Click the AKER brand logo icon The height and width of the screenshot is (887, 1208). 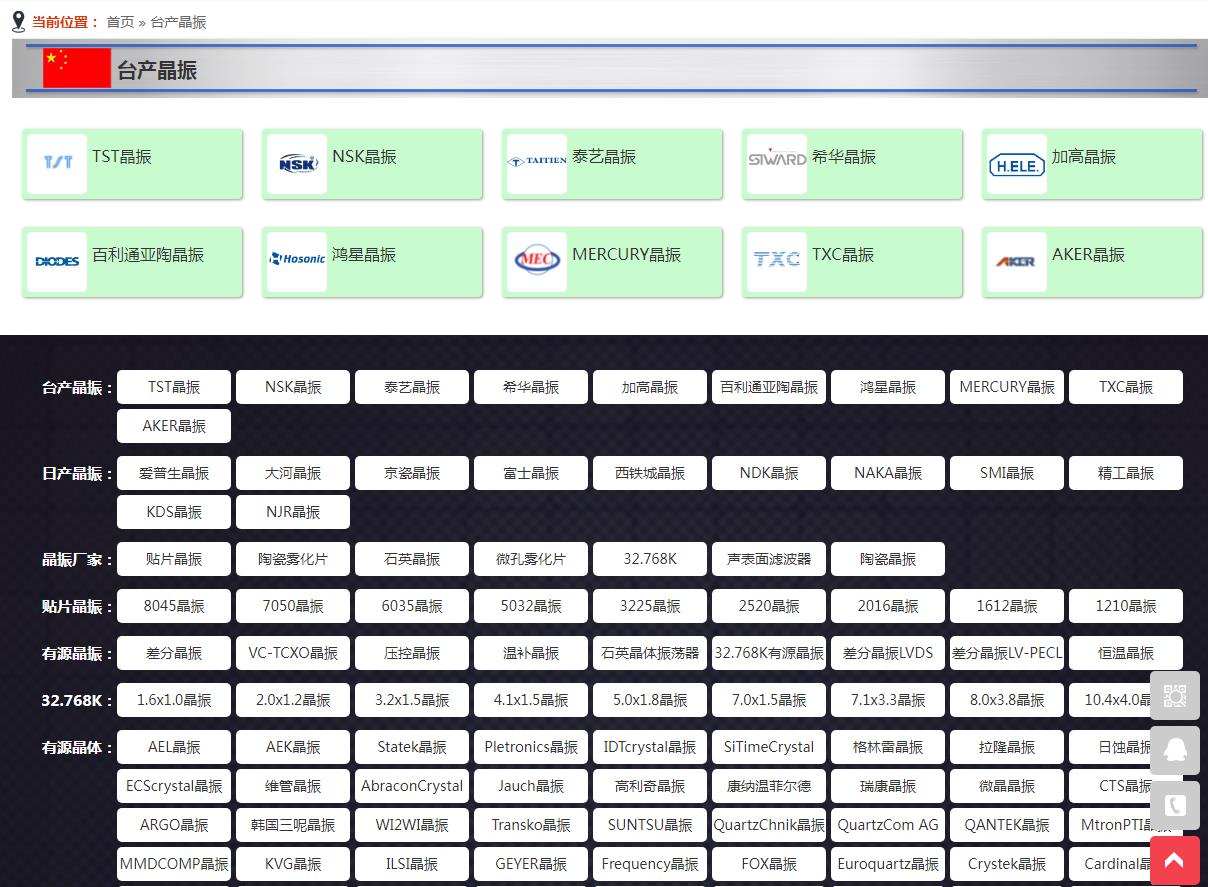point(1017,262)
